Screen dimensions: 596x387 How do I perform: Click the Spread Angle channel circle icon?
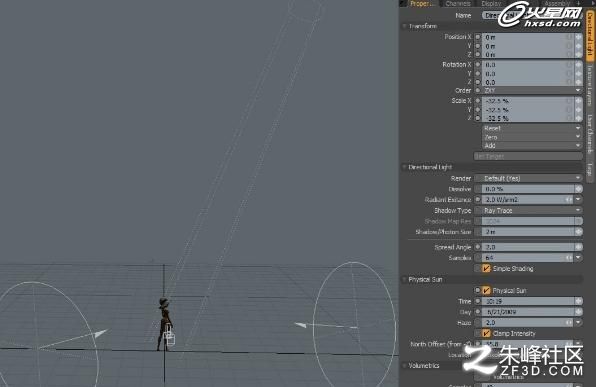coord(478,247)
